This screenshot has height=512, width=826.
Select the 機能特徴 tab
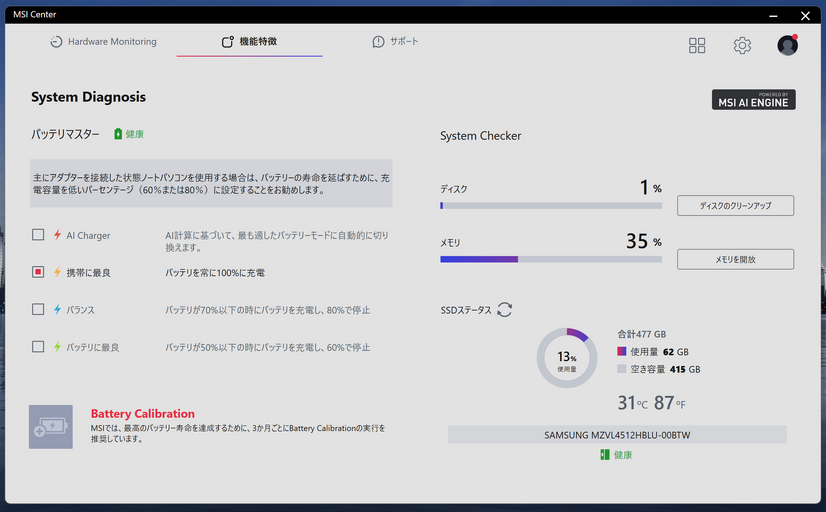tap(249, 42)
